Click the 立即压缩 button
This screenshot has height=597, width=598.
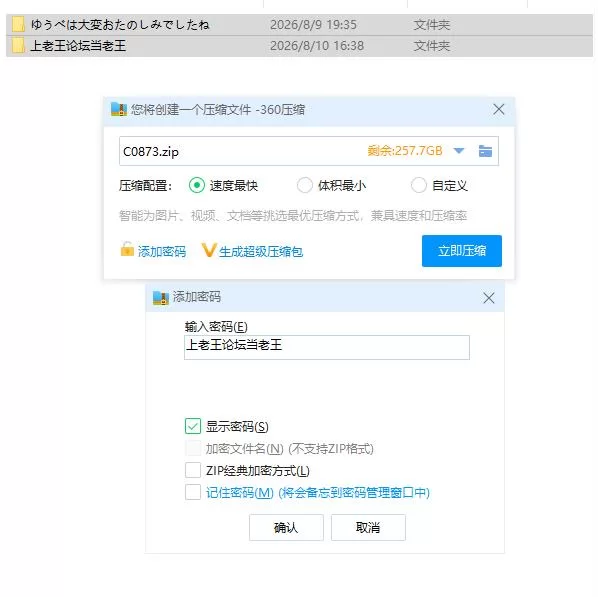(x=461, y=251)
